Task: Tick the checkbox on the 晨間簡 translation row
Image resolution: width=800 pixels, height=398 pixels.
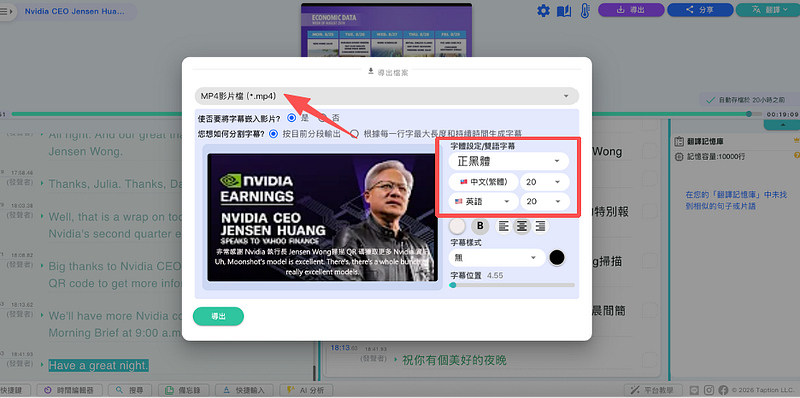Action: (x=649, y=310)
